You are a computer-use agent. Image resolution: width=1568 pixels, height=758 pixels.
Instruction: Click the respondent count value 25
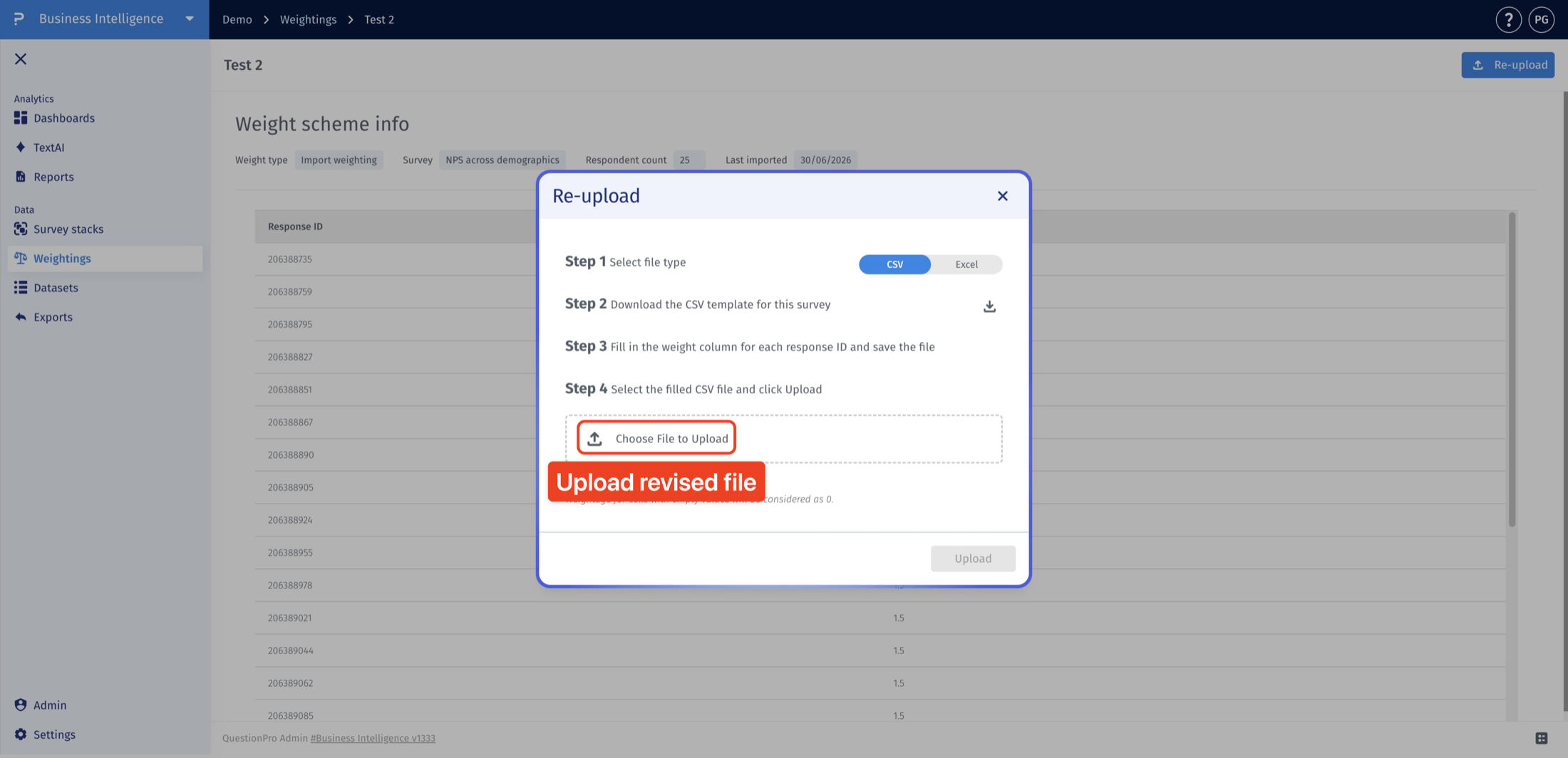(688, 160)
